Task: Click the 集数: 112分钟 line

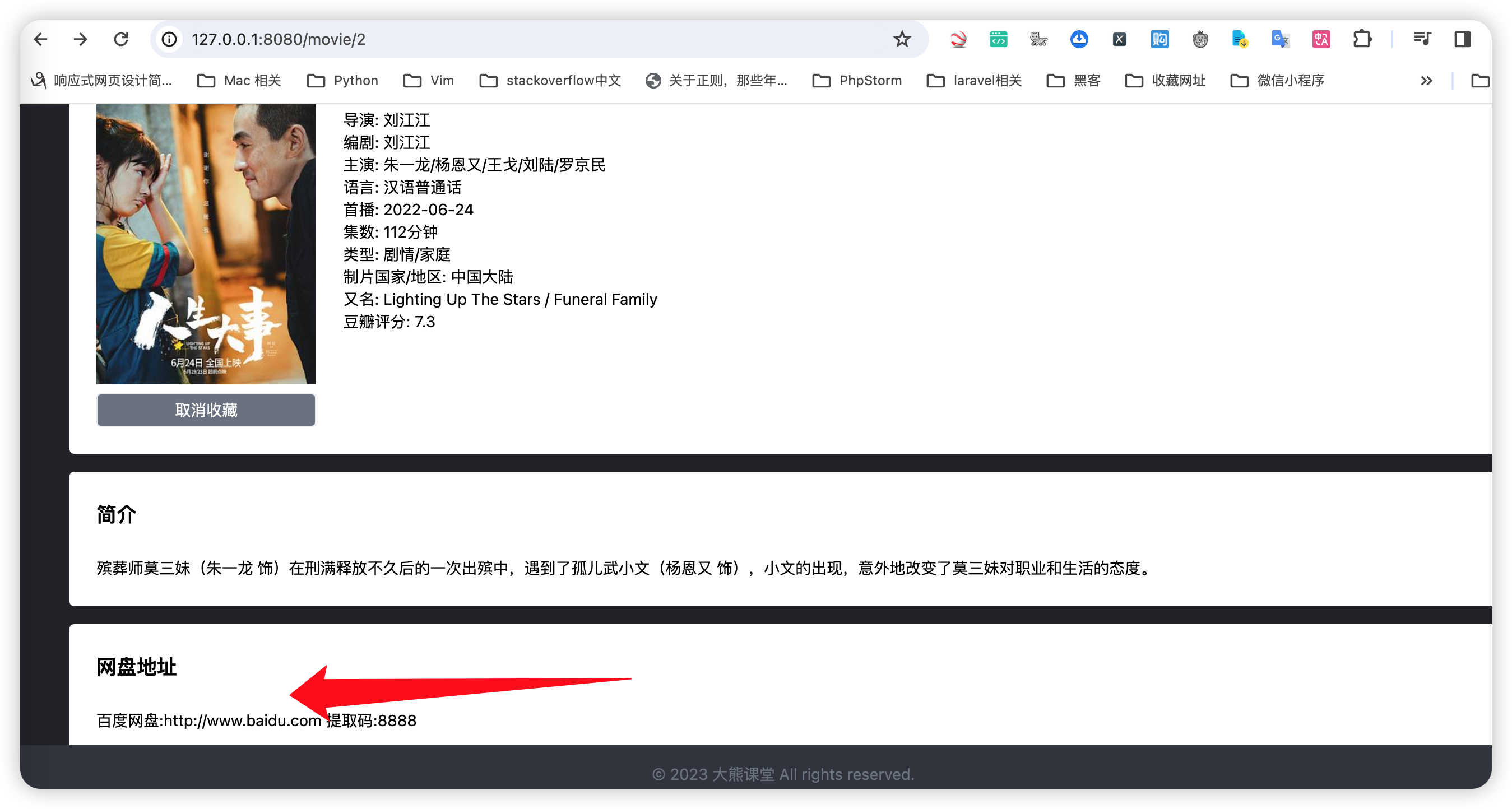Action: (x=390, y=232)
